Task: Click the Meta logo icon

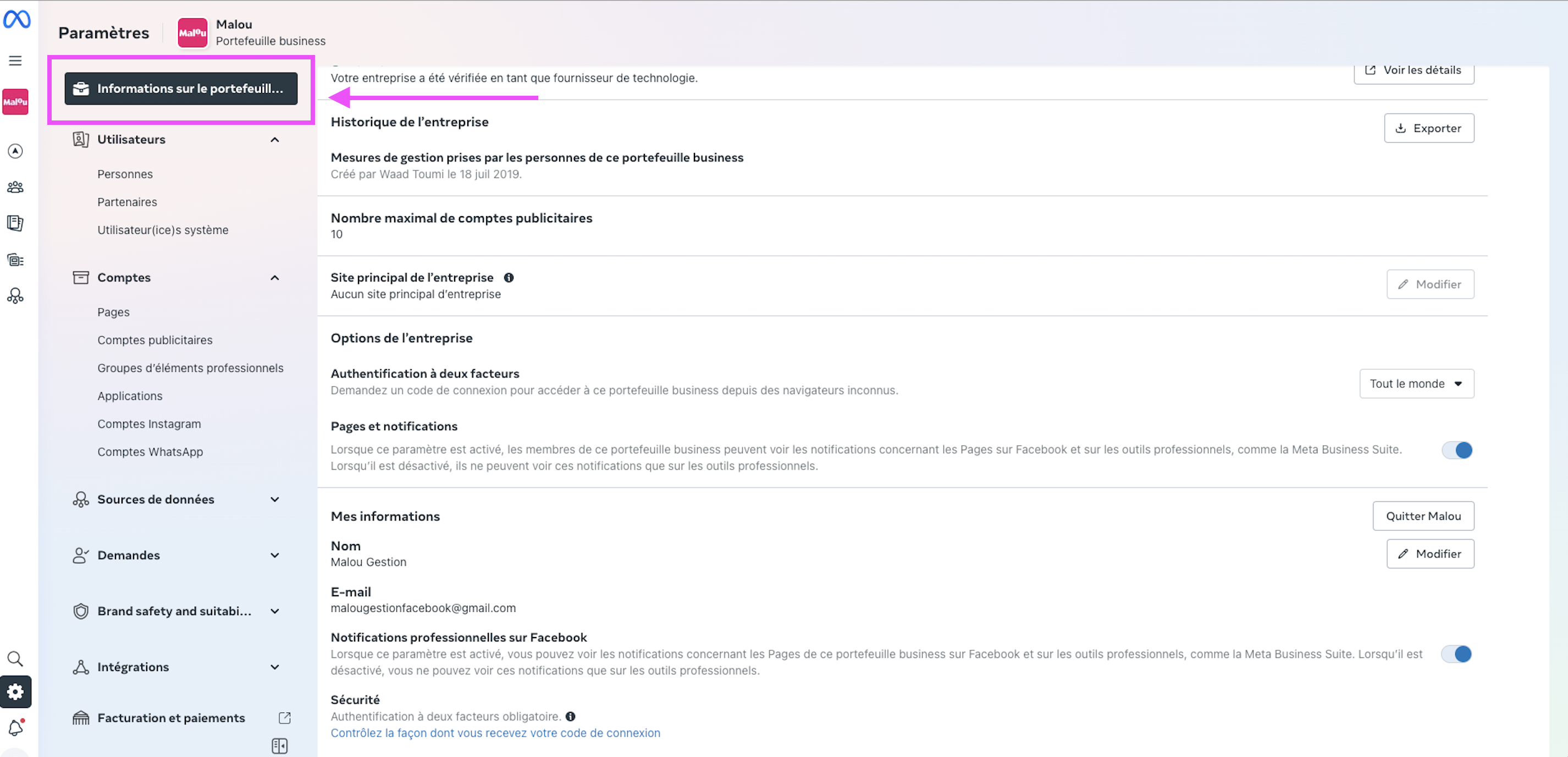Action: pyautogui.click(x=16, y=19)
